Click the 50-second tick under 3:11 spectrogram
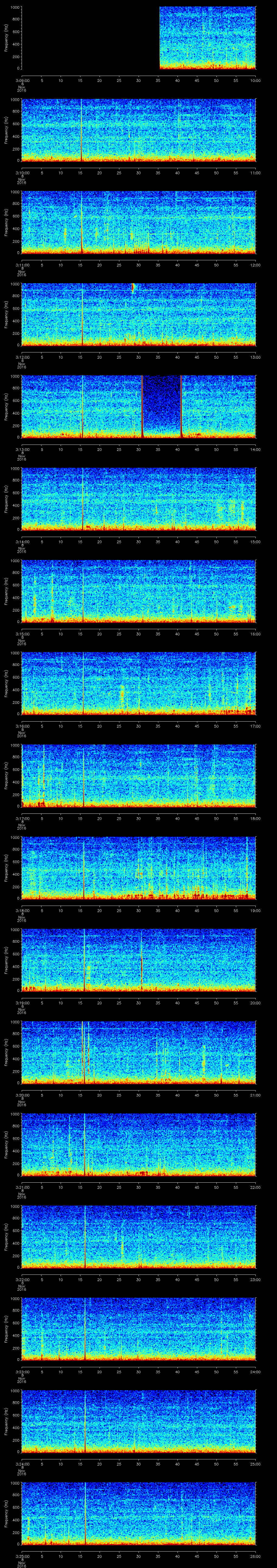This screenshot has width=277, height=1568. [216, 265]
